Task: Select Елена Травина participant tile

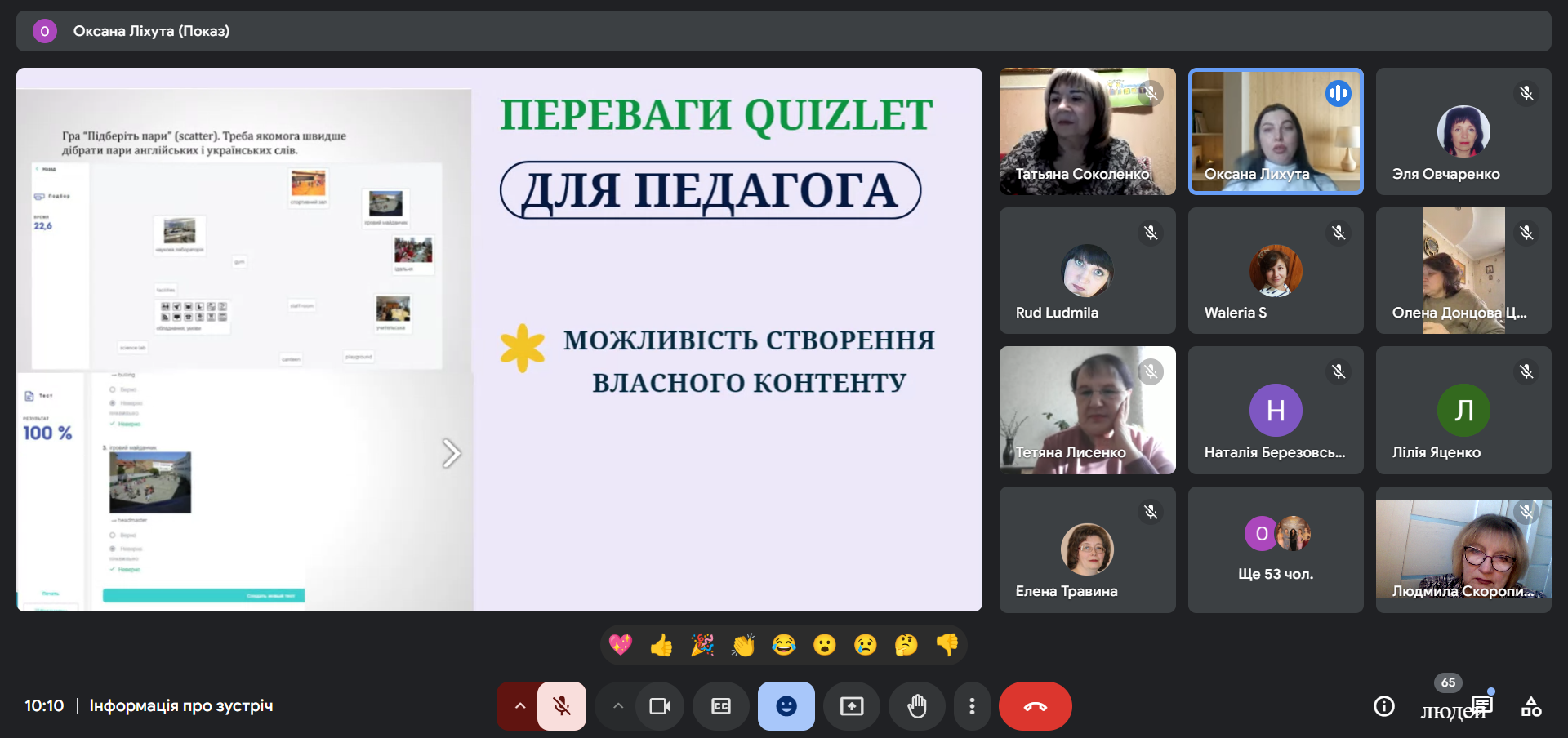Action: 1088,549
